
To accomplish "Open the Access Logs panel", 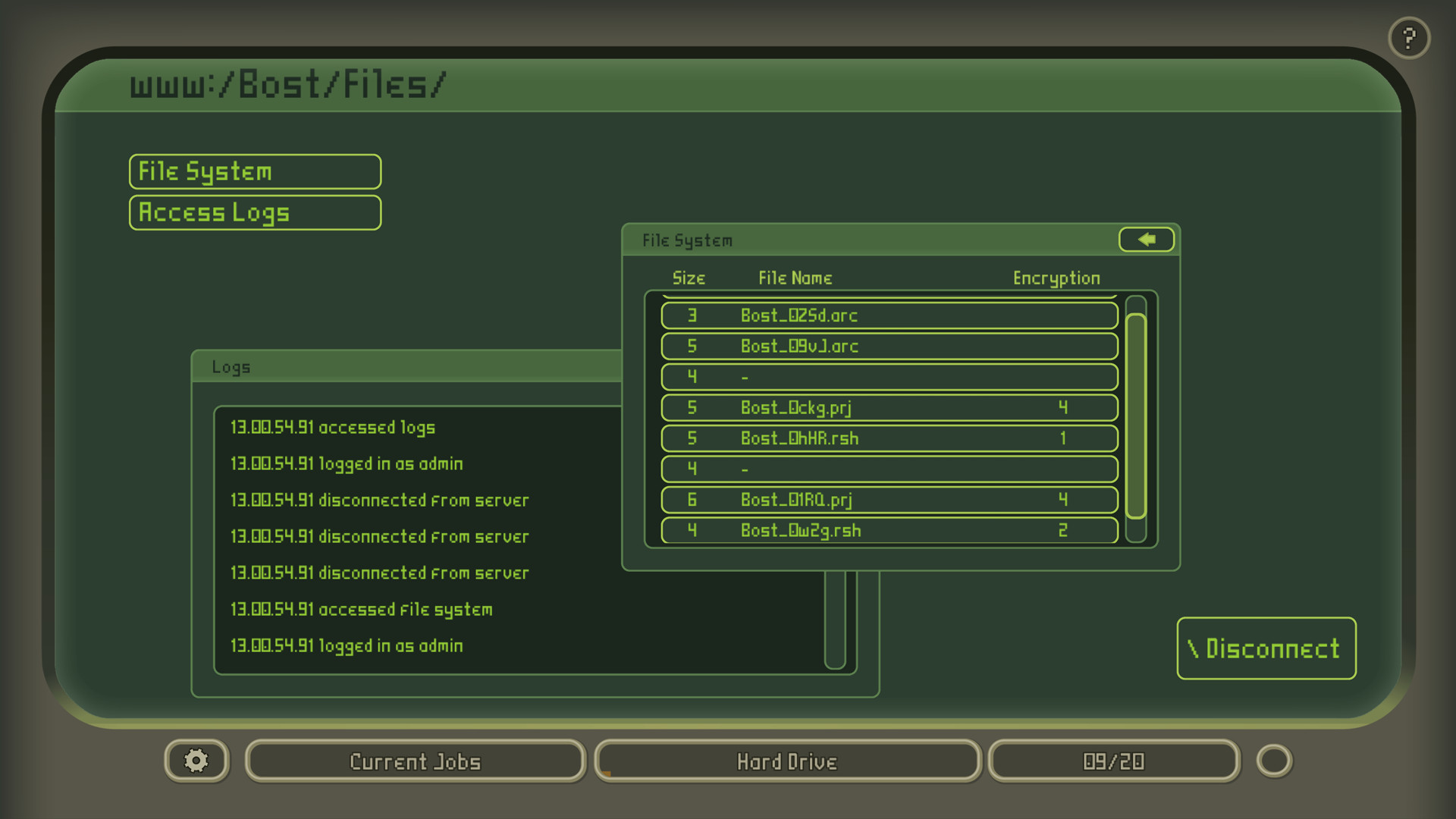I will 254,212.
